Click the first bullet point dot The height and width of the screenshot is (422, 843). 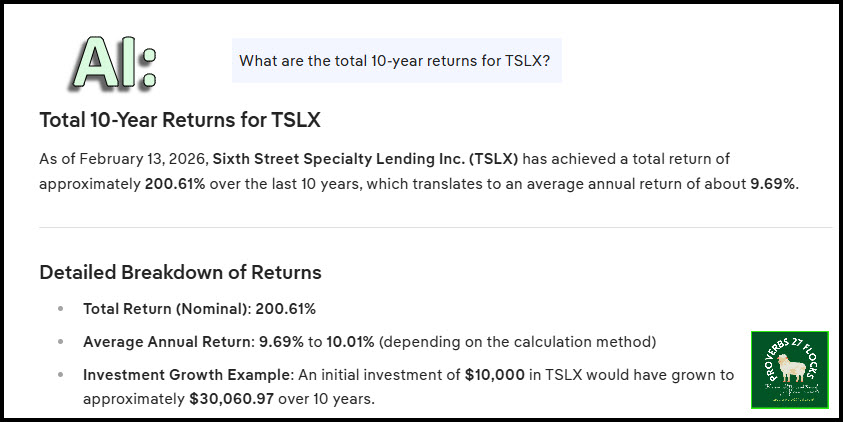pos(62,310)
